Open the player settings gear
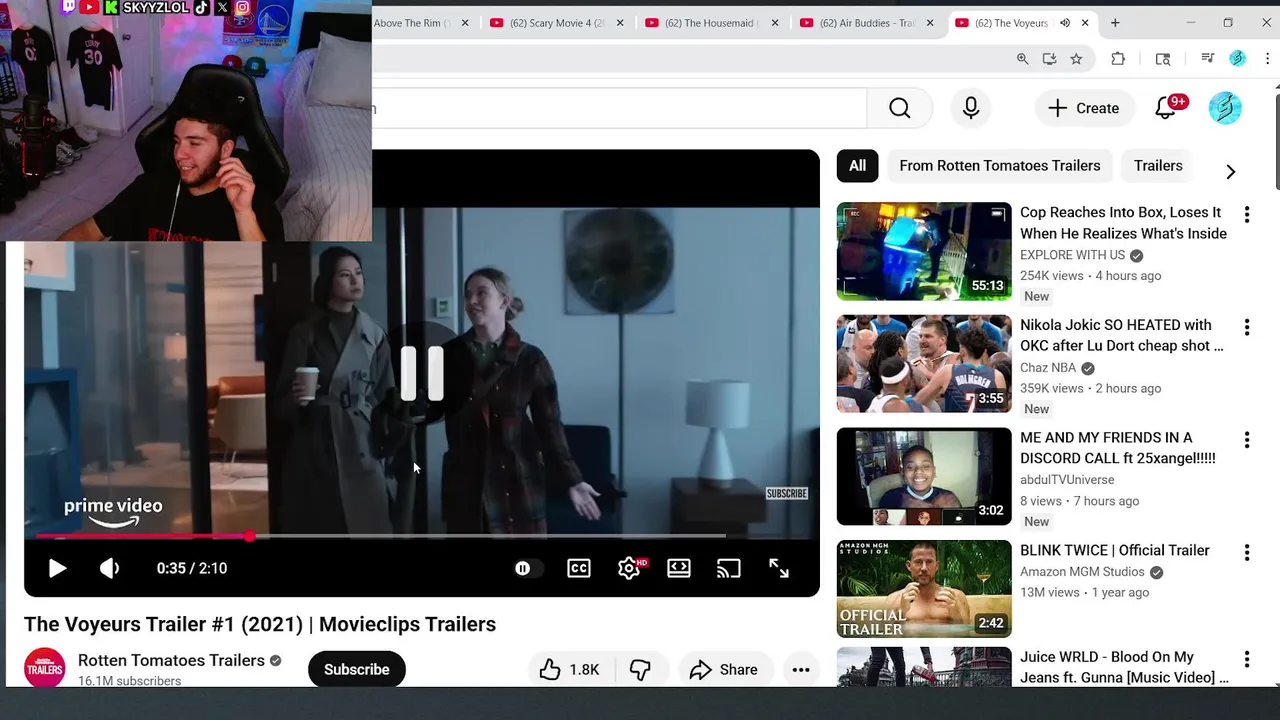Image resolution: width=1280 pixels, height=720 pixels. pyautogui.click(x=629, y=568)
